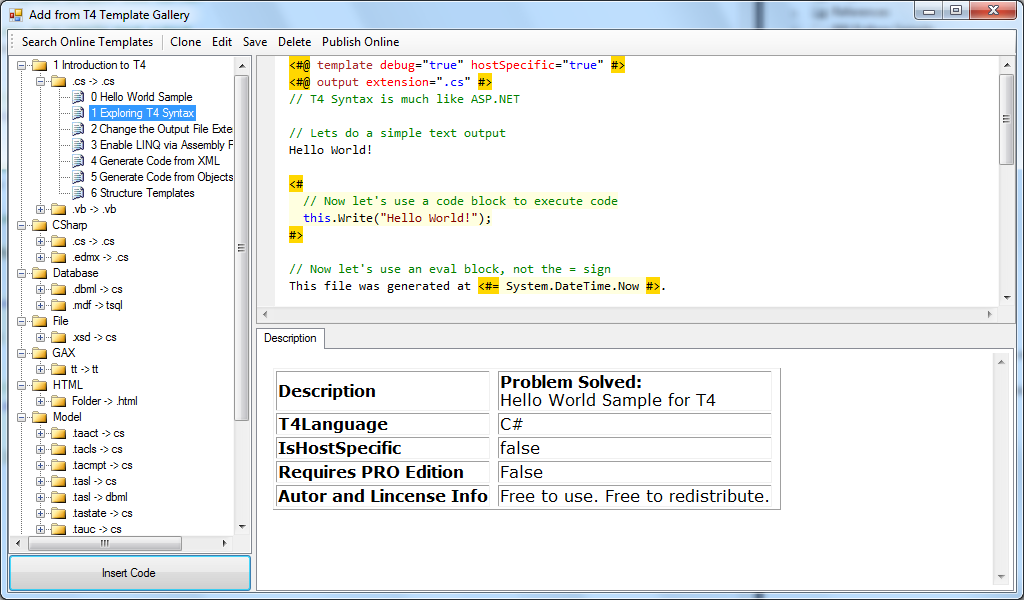Click Publish Online in the toolbar

click(360, 42)
